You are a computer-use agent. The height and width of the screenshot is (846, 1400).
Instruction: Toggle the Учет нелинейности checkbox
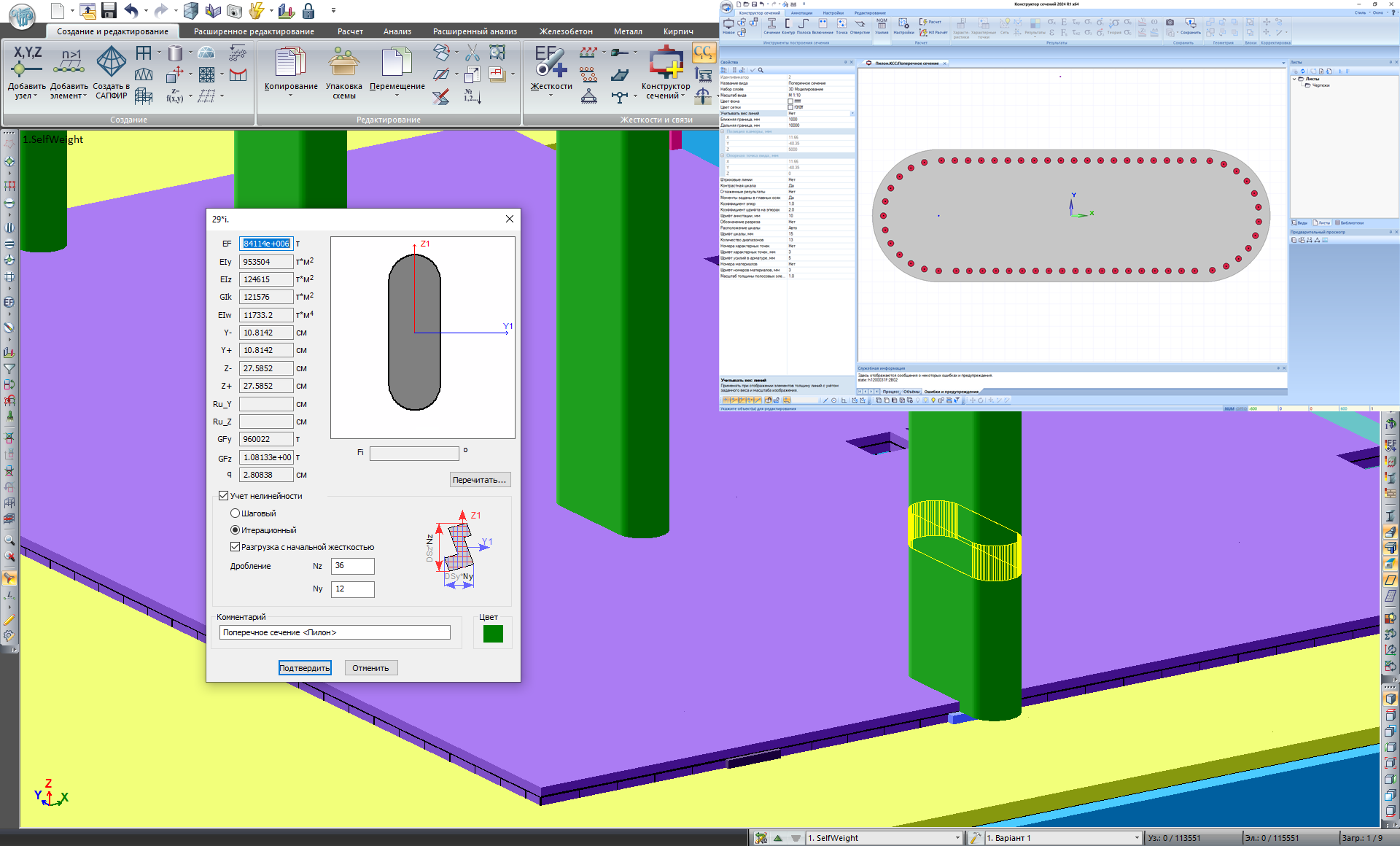(224, 496)
